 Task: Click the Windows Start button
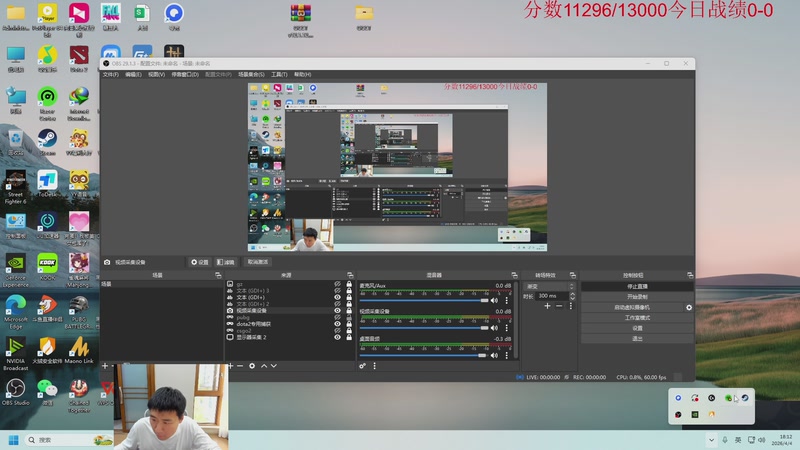point(14,440)
